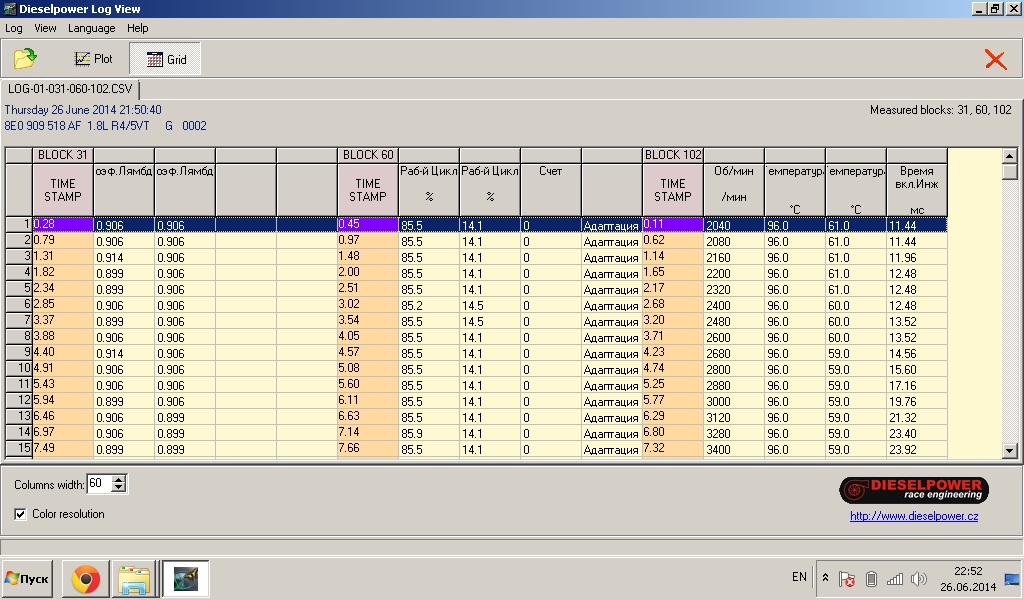Image resolution: width=1024 pixels, height=600 pixels.
Task: Increase columns width with up arrow
Action: point(119,479)
